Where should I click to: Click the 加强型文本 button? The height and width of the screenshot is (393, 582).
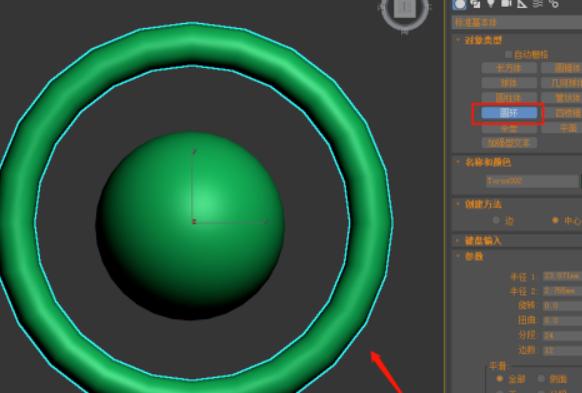pos(509,143)
